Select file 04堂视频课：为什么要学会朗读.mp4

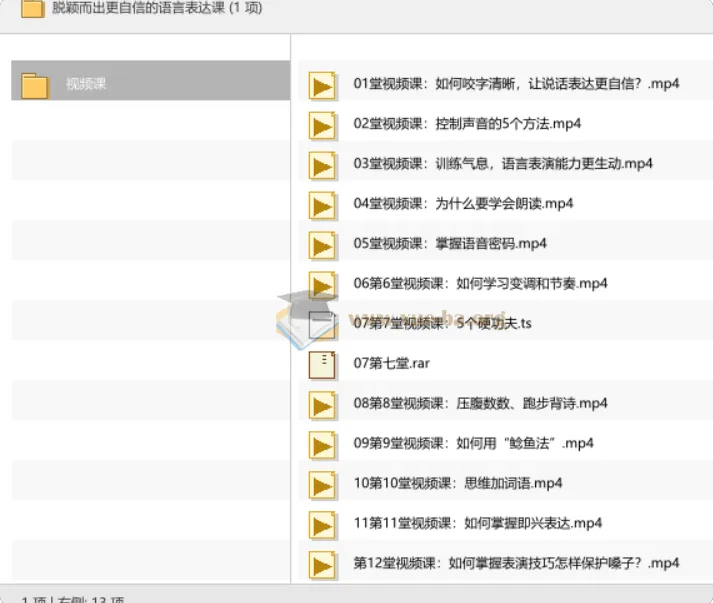click(463, 204)
